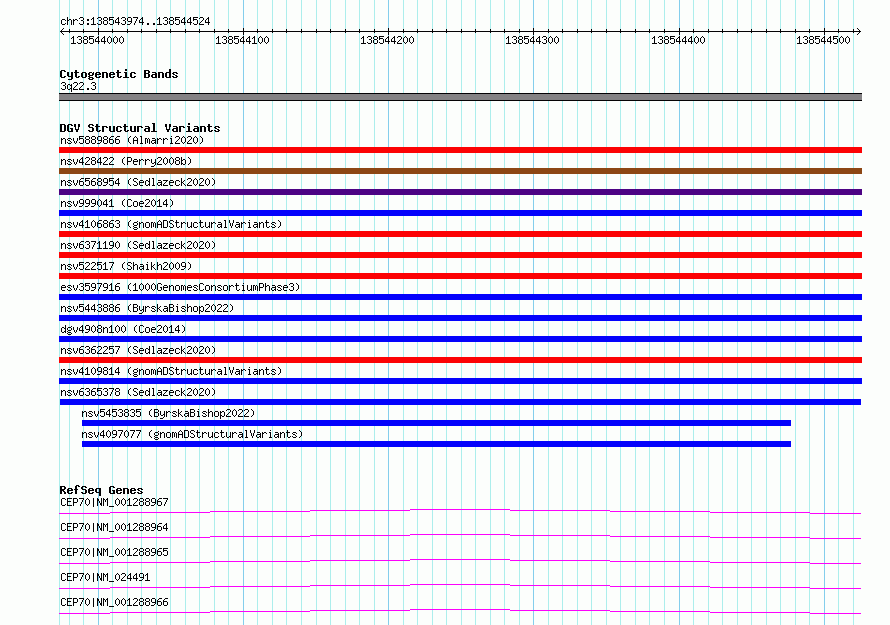Select the blue nsv5443886 variant bar
The width and height of the screenshot is (890, 625).
[x=460, y=318]
